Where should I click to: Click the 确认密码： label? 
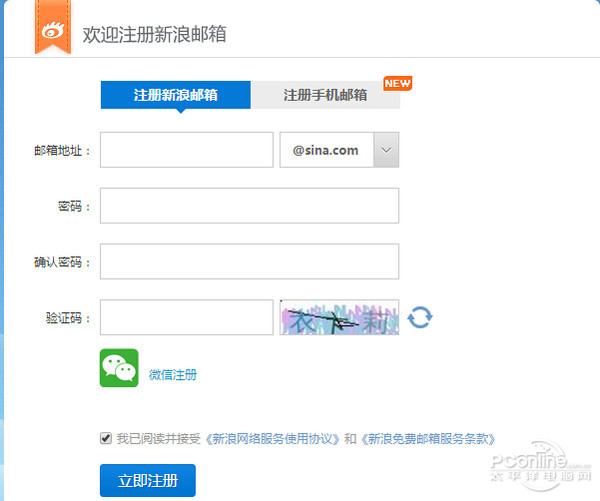63,262
